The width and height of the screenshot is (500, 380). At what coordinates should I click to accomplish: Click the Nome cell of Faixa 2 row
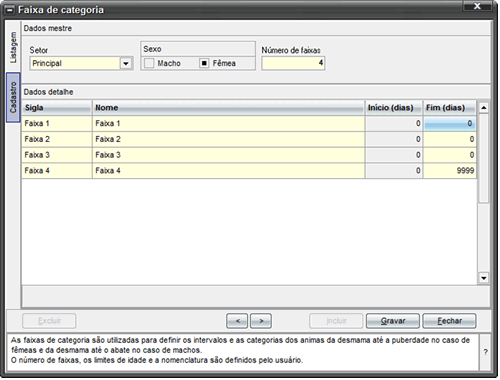point(228,139)
